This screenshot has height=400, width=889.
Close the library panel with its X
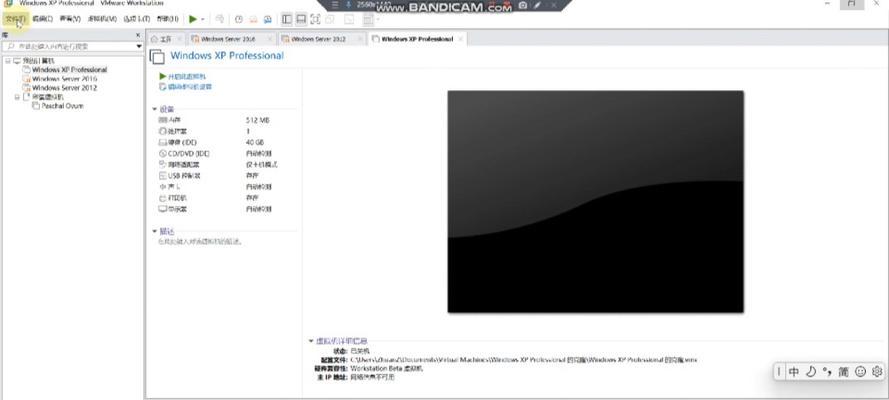tap(138, 35)
